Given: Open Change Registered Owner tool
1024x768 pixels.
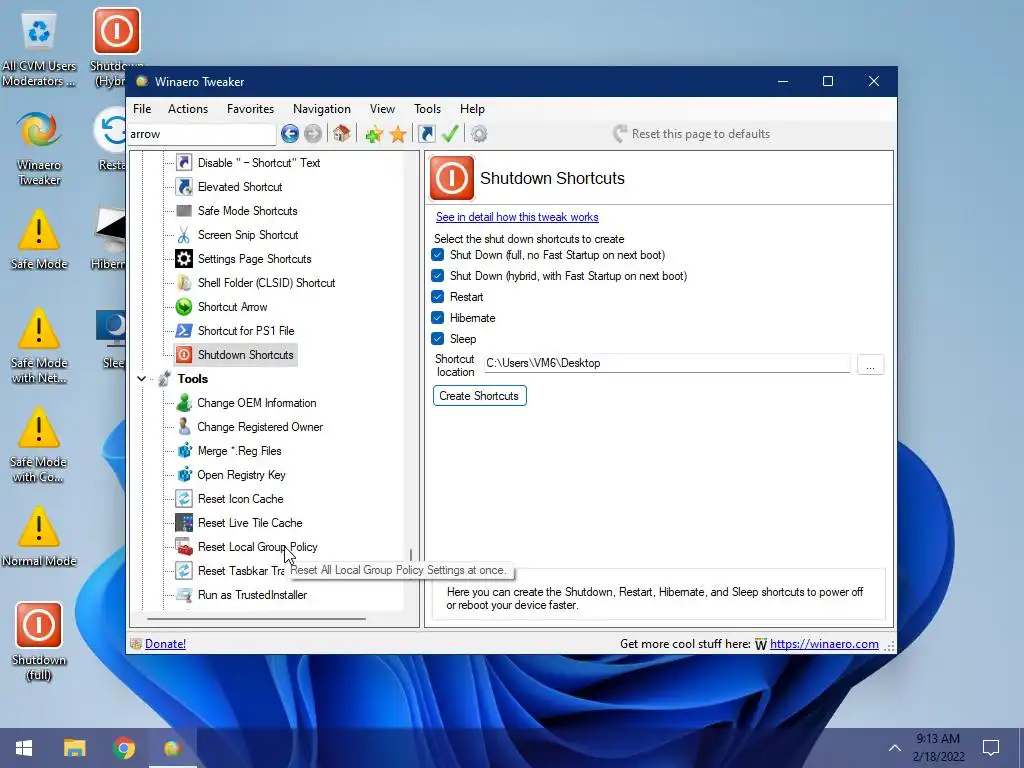Looking at the screenshot, I should (260, 427).
